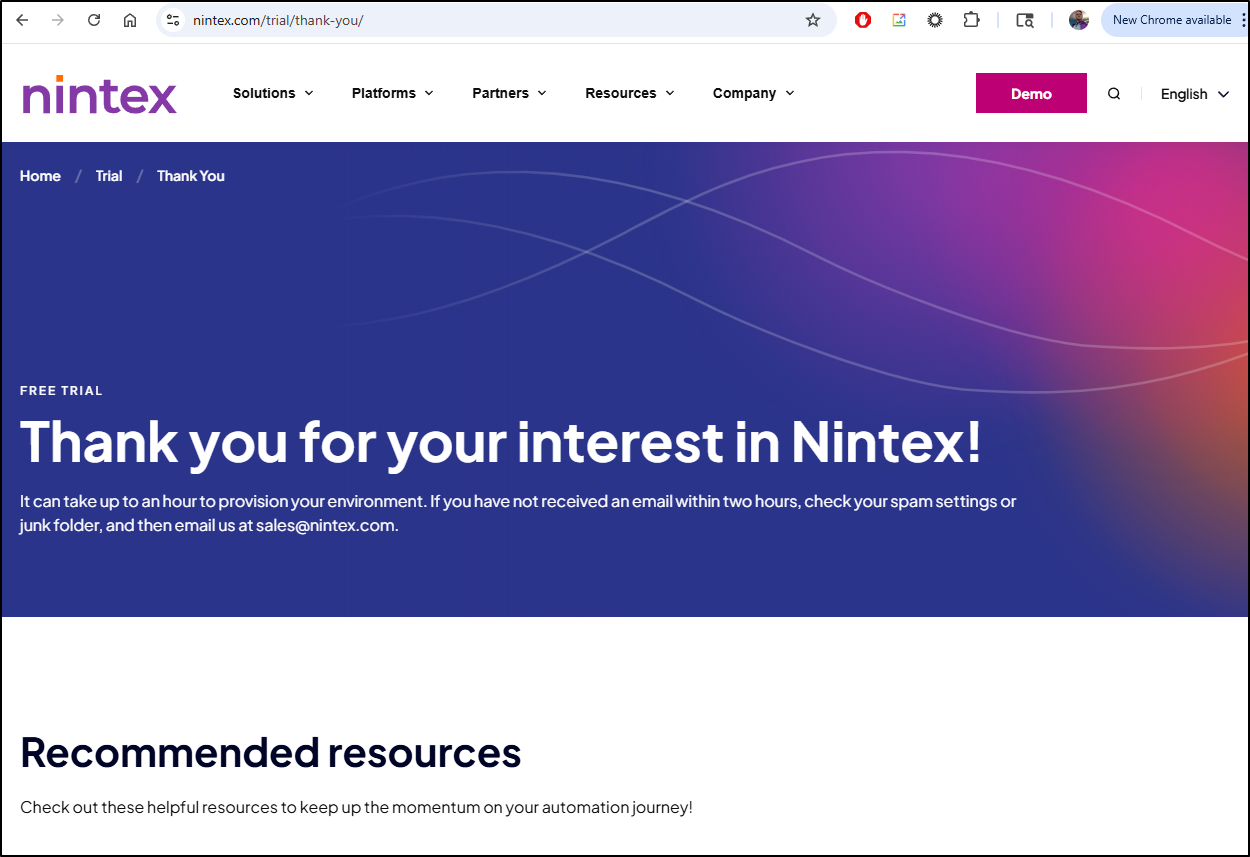Click the Thank You breadcrumb
1250x857 pixels.
point(191,176)
